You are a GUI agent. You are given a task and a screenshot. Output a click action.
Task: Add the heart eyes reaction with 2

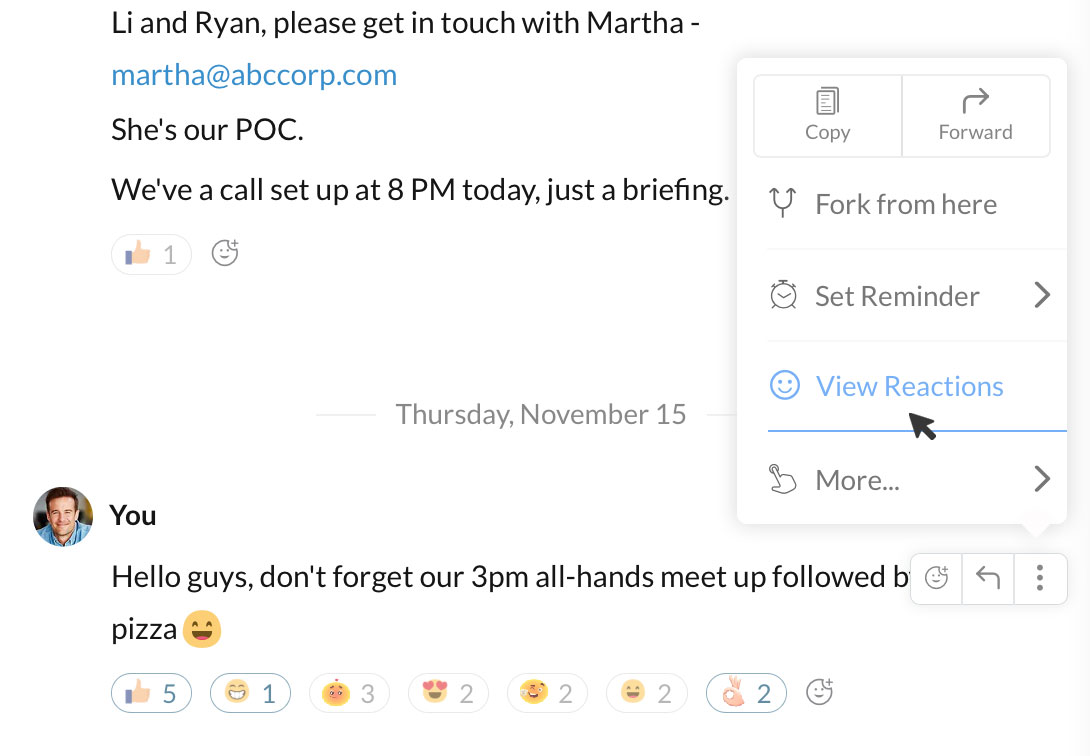pyautogui.click(x=448, y=693)
